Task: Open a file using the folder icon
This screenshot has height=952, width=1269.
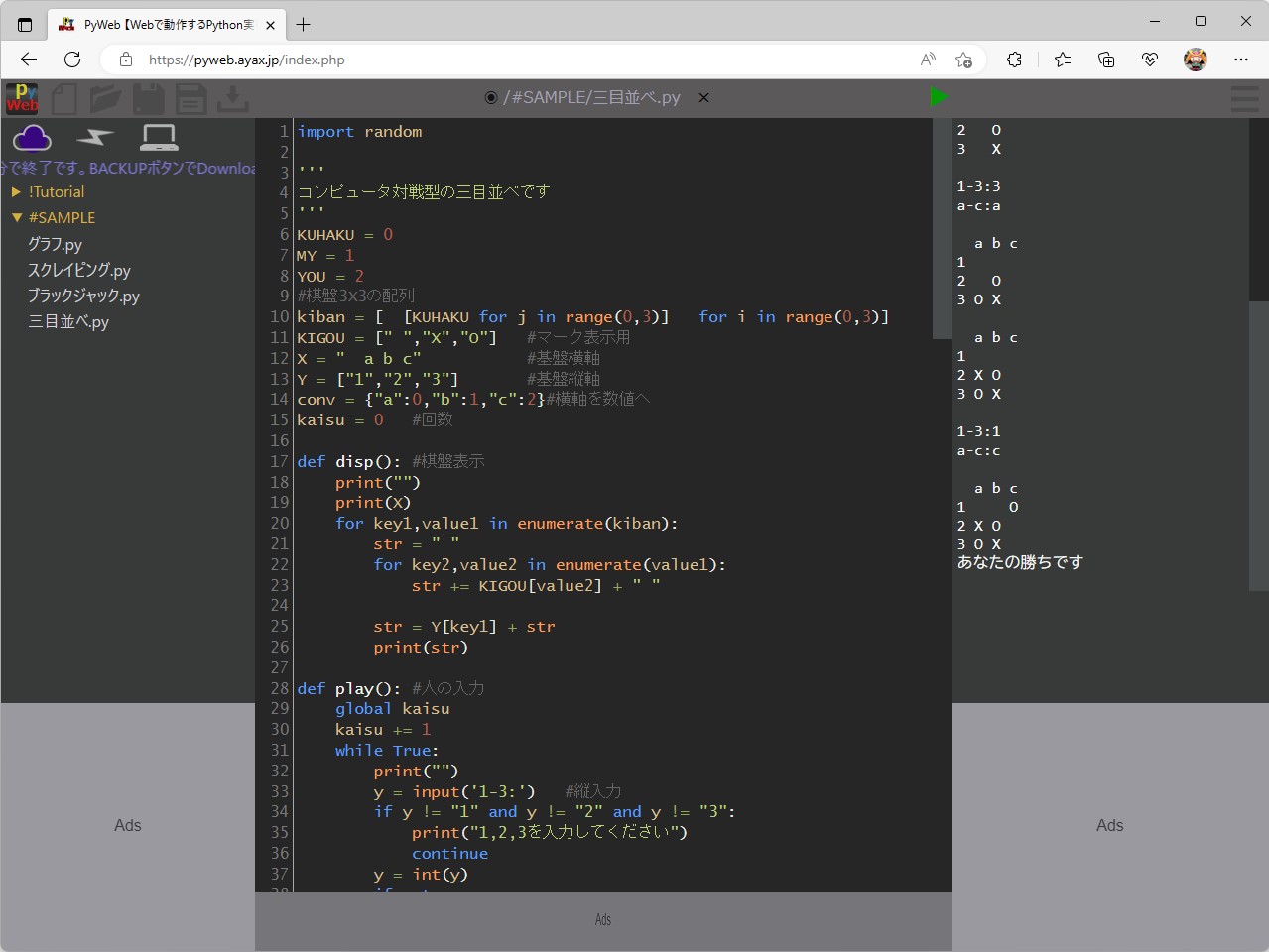Action: coord(106,98)
